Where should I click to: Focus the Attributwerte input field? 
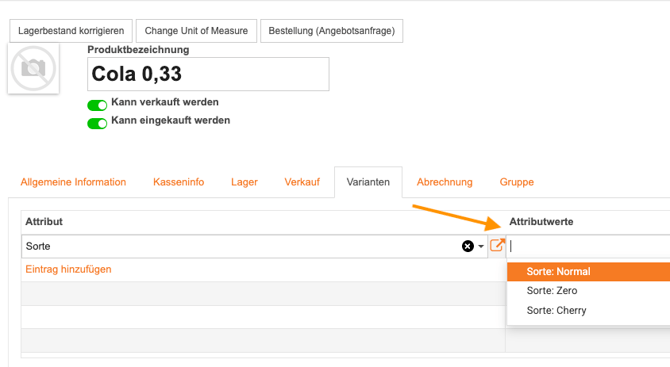[x=588, y=246]
